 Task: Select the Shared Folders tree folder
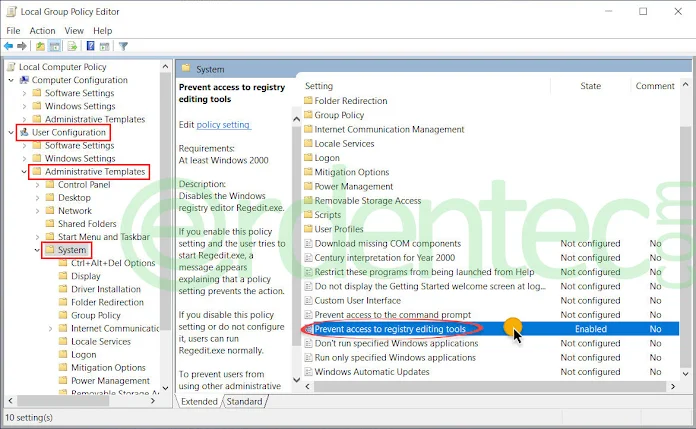[x=87, y=224]
